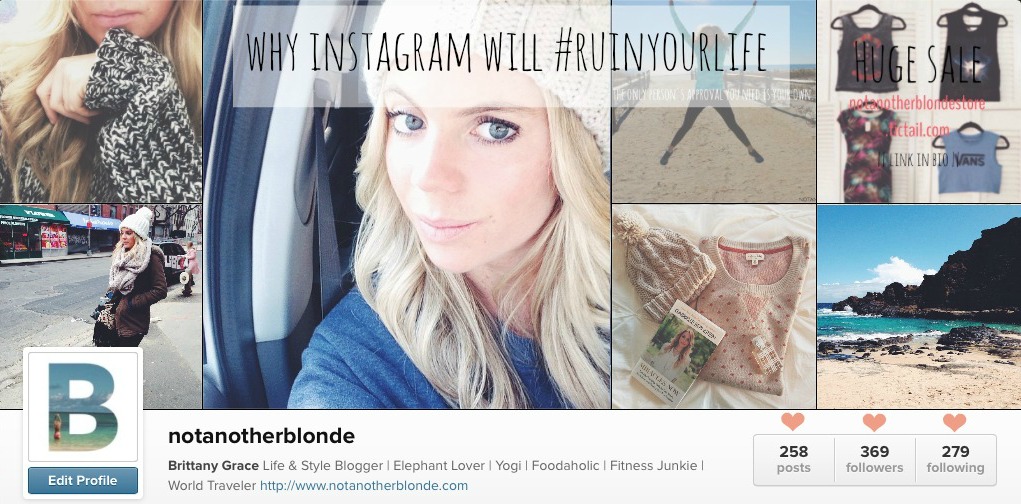The height and width of the screenshot is (504, 1021).
Task: Open the Huge Sale tank tops photo
Action: coord(919,101)
